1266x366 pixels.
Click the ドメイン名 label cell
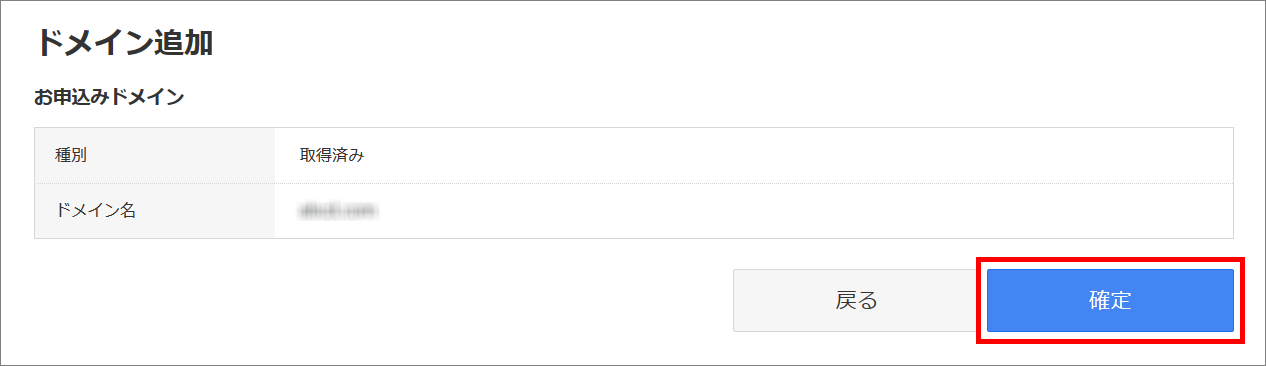coord(155,211)
